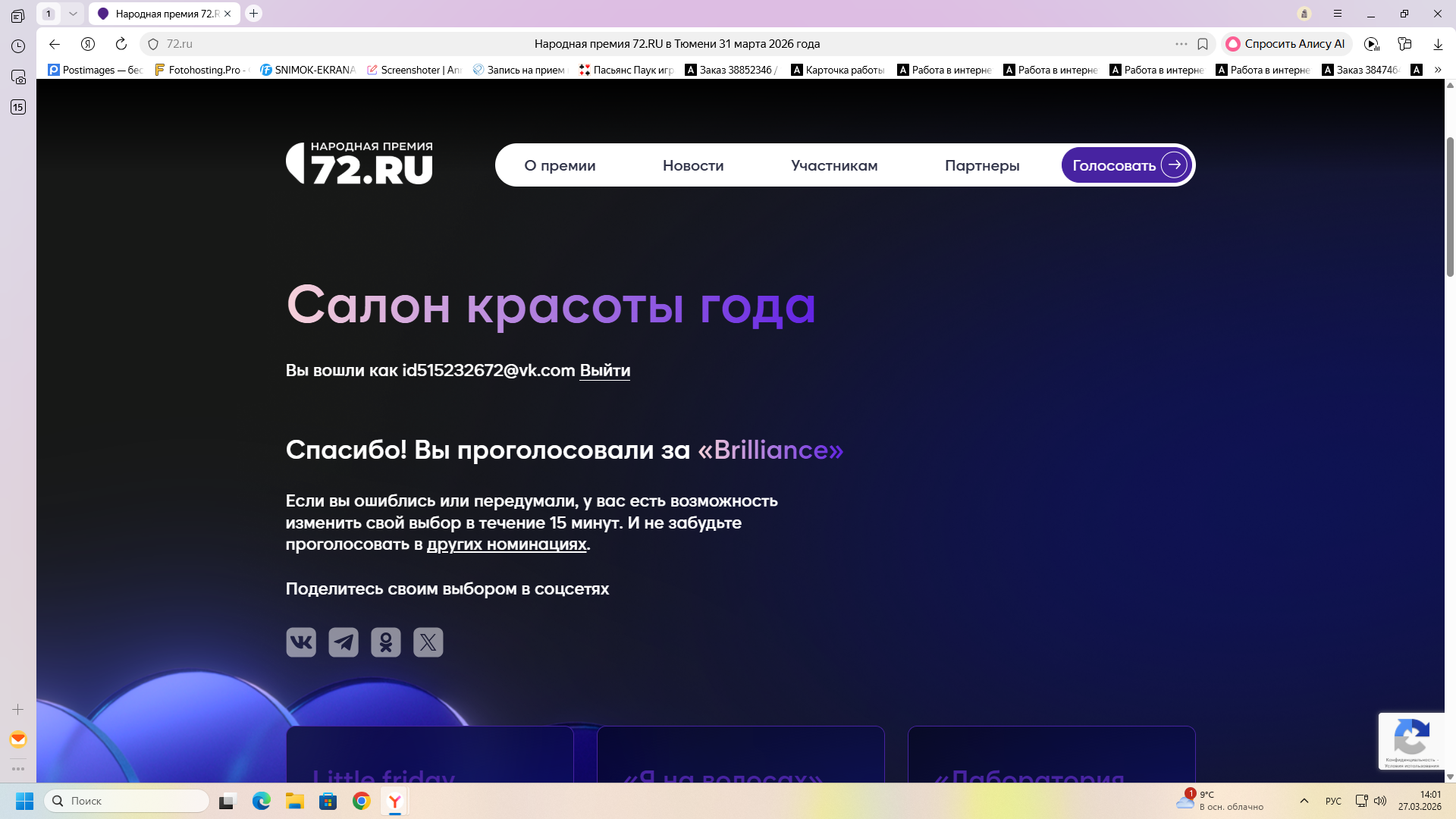The image size is (1456, 819).
Task: Open the Участникам menu item
Action: 834,165
